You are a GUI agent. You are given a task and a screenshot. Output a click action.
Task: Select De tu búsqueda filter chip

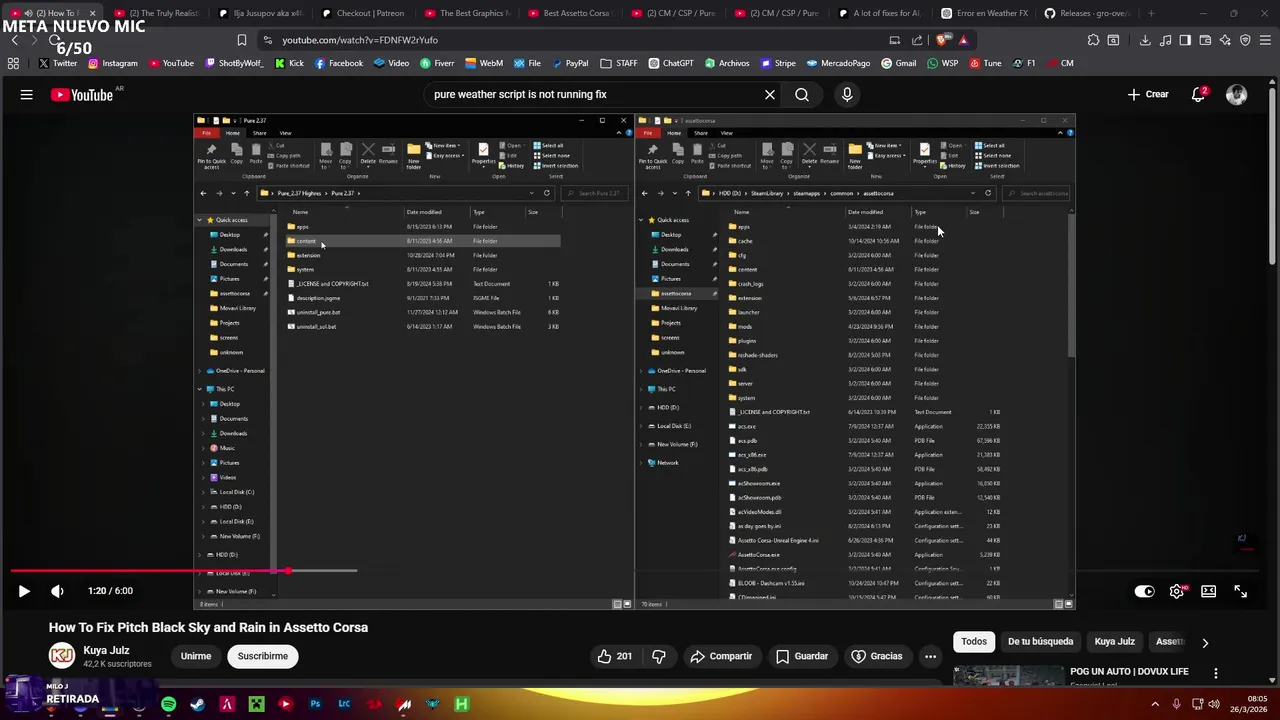pyautogui.click(x=1040, y=642)
